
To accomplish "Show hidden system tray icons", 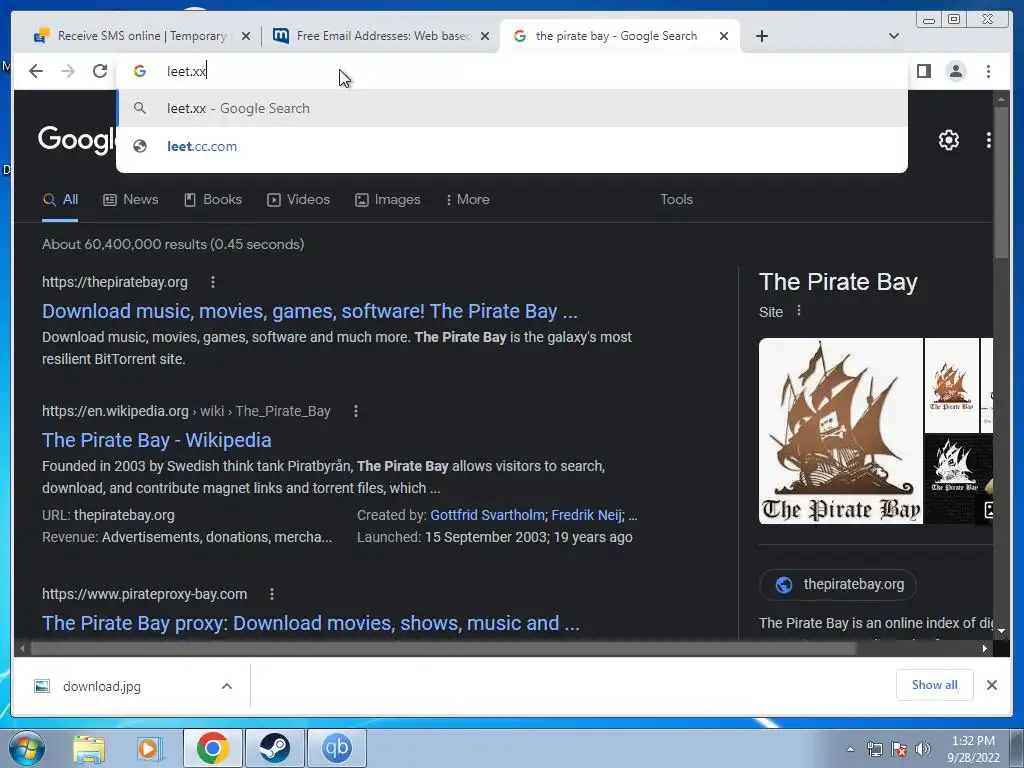I will 850,749.
